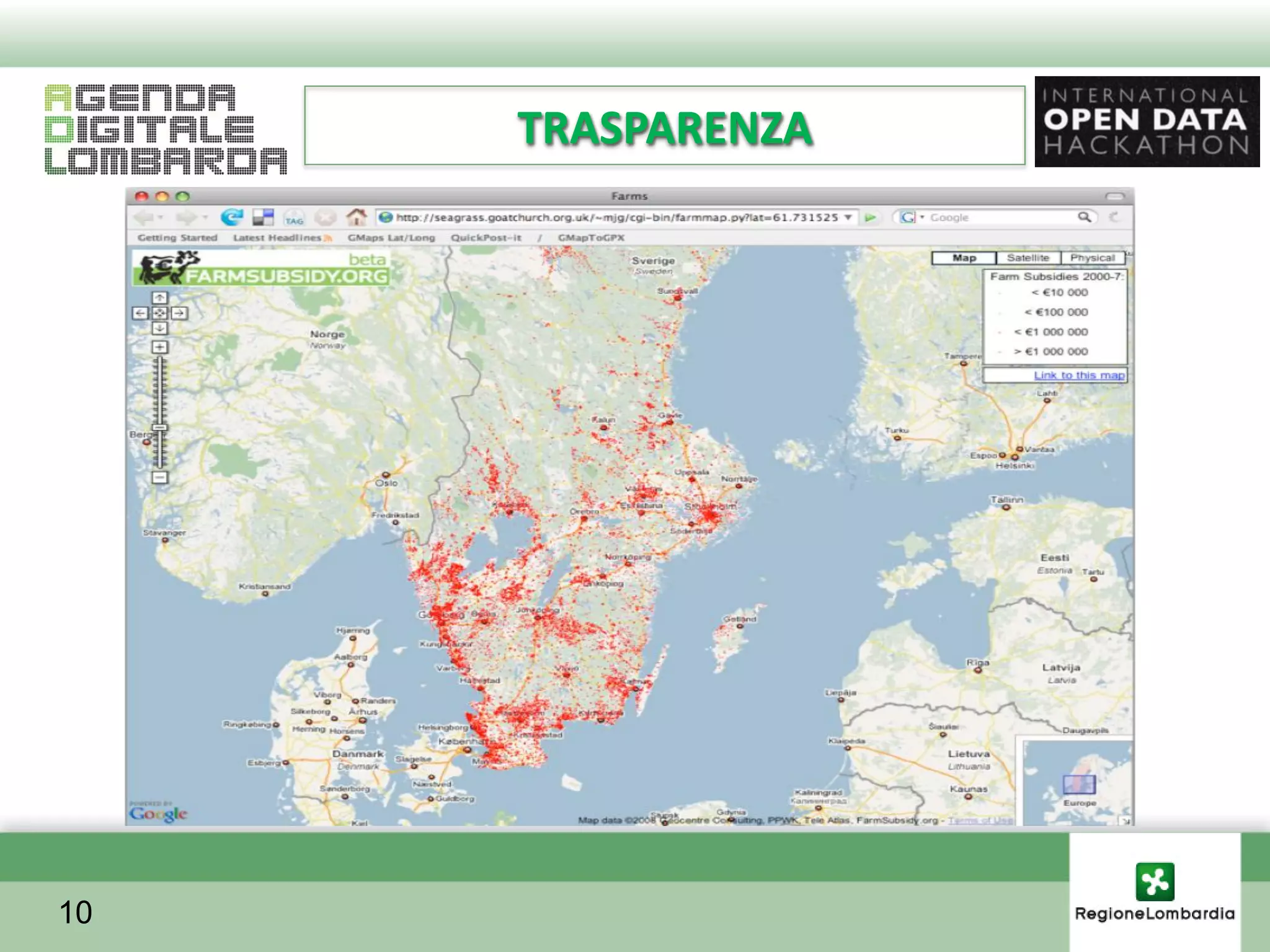Image resolution: width=1270 pixels, height=952 pixels.
Task: Pan map left with arrow button
Action: pos(140,313)
